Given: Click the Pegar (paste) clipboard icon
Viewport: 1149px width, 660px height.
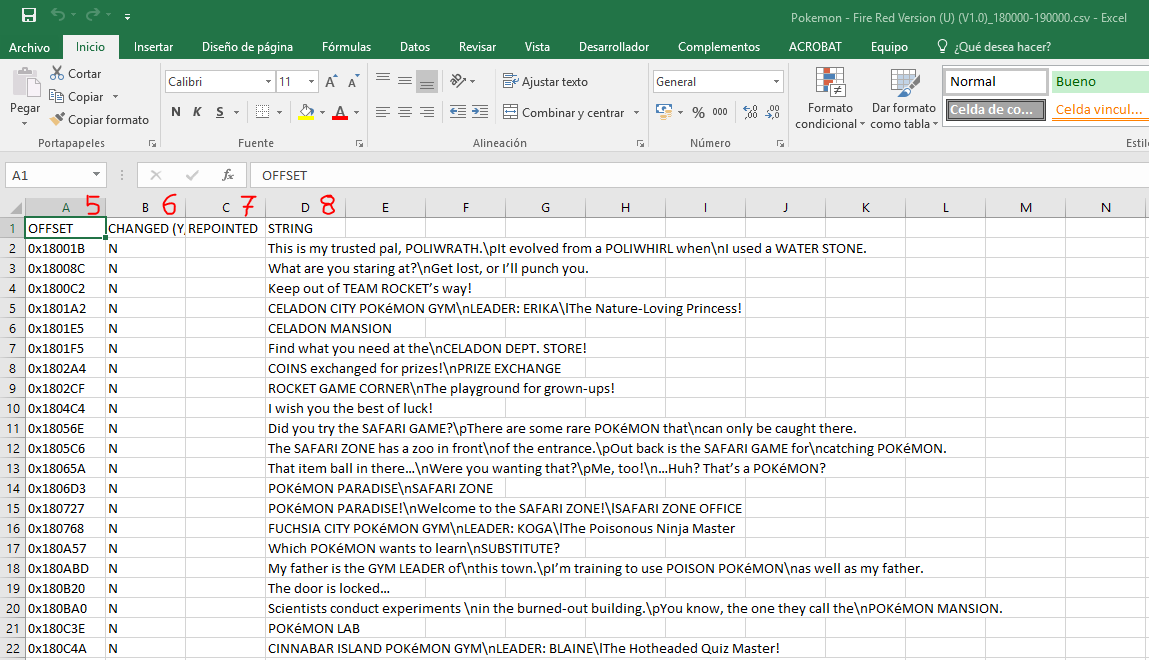Looking at the screenshot, I should pos(26,83).
